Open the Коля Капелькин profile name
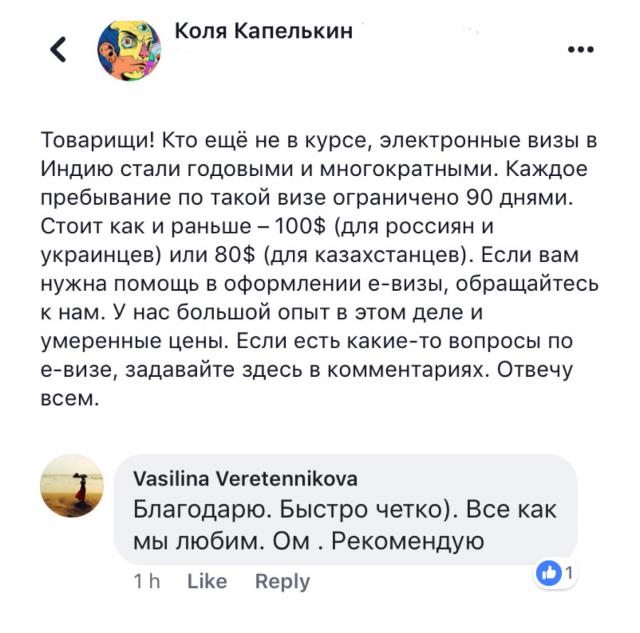640x633 pixels. [x=263, y=31]
